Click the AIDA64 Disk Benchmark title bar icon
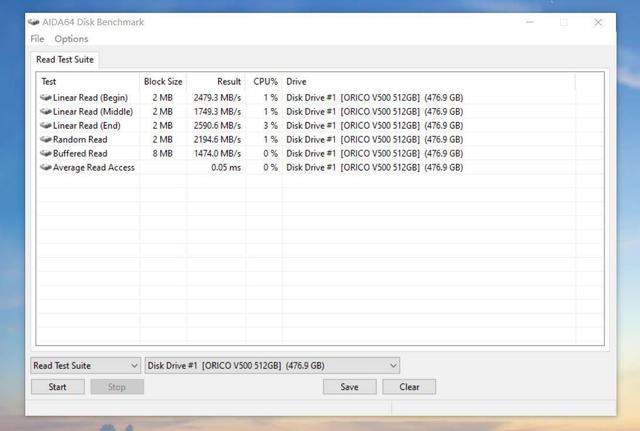Screen dimensions: 640x431 pos(33,22)
